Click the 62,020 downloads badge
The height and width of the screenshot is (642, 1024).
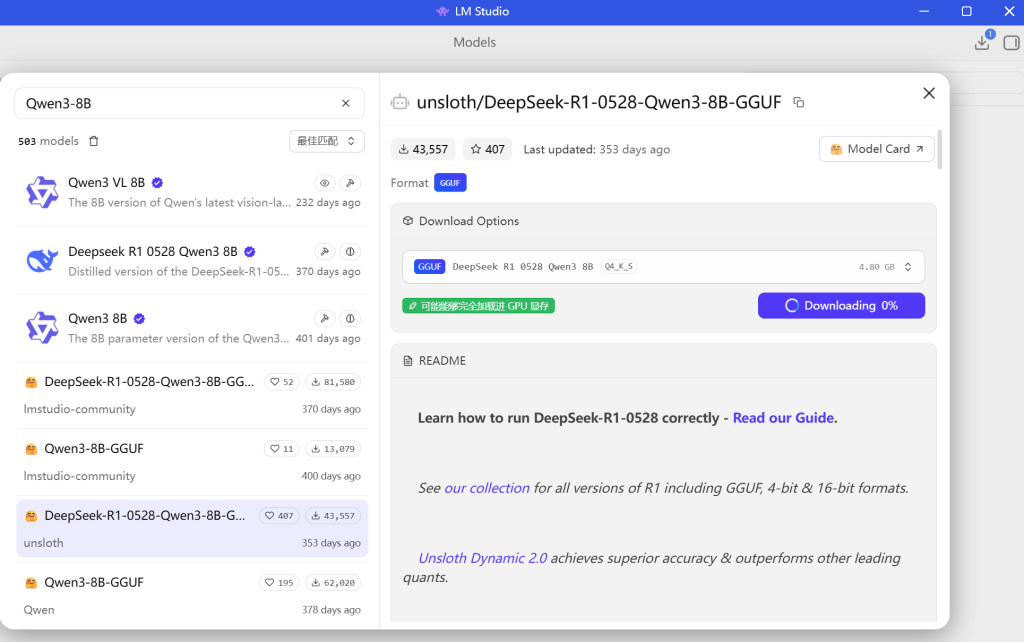pyautogui.click(x=333, y=583)
